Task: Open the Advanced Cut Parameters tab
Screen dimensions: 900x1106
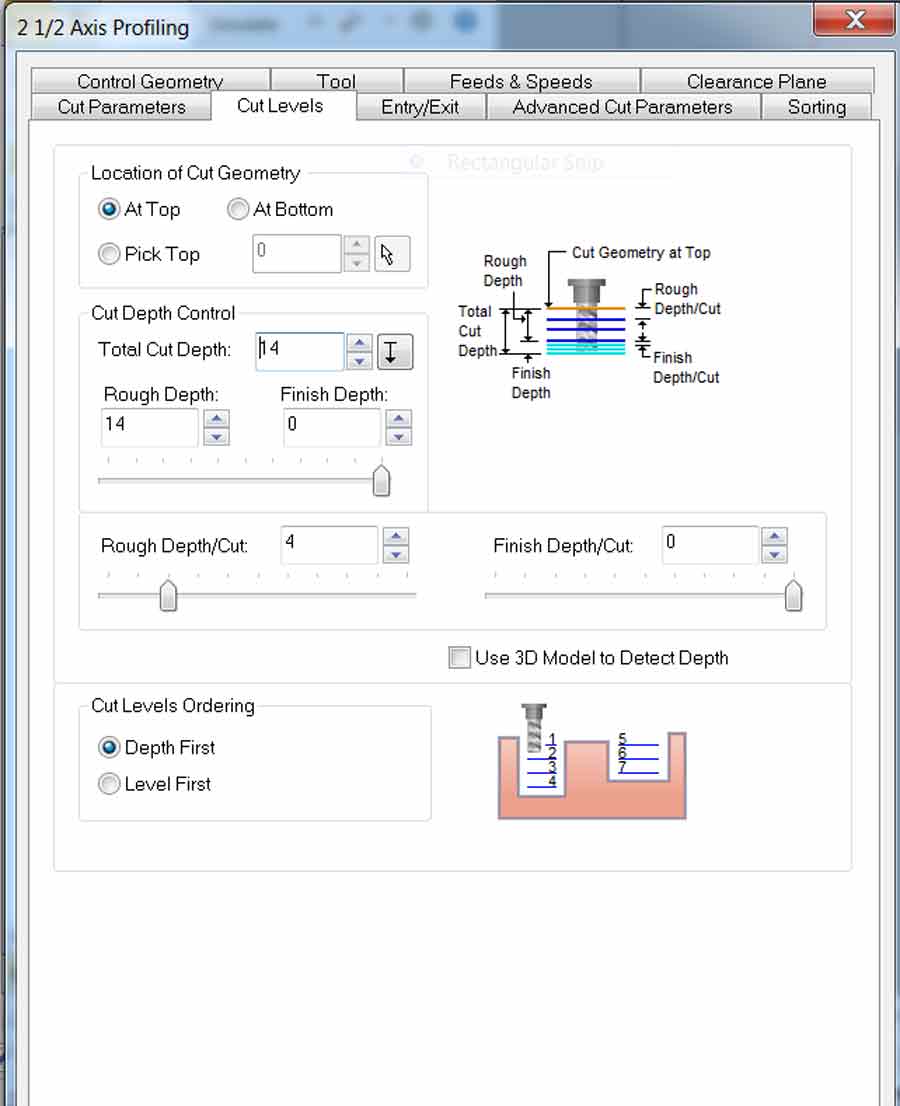Action: [622, 107]
